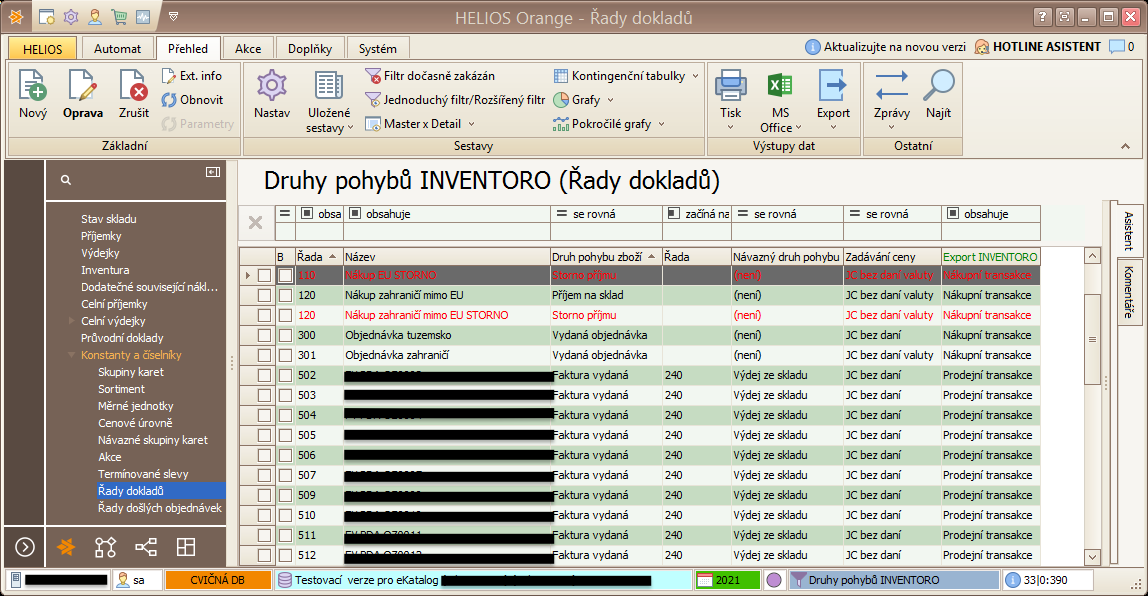The width and height of the screenshot is (1148, 596).
Task: Click the Tisk printer icon
Action: [731, 87]
